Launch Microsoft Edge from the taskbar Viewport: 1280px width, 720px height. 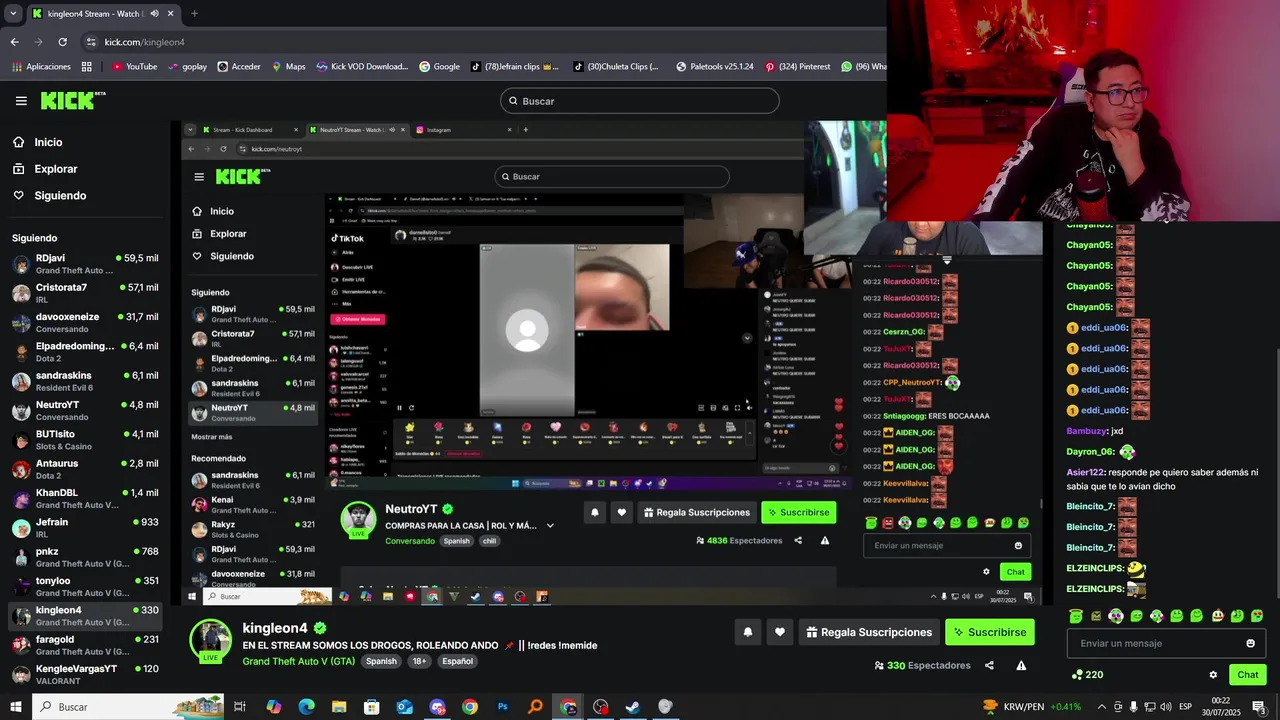click(306, 707)
